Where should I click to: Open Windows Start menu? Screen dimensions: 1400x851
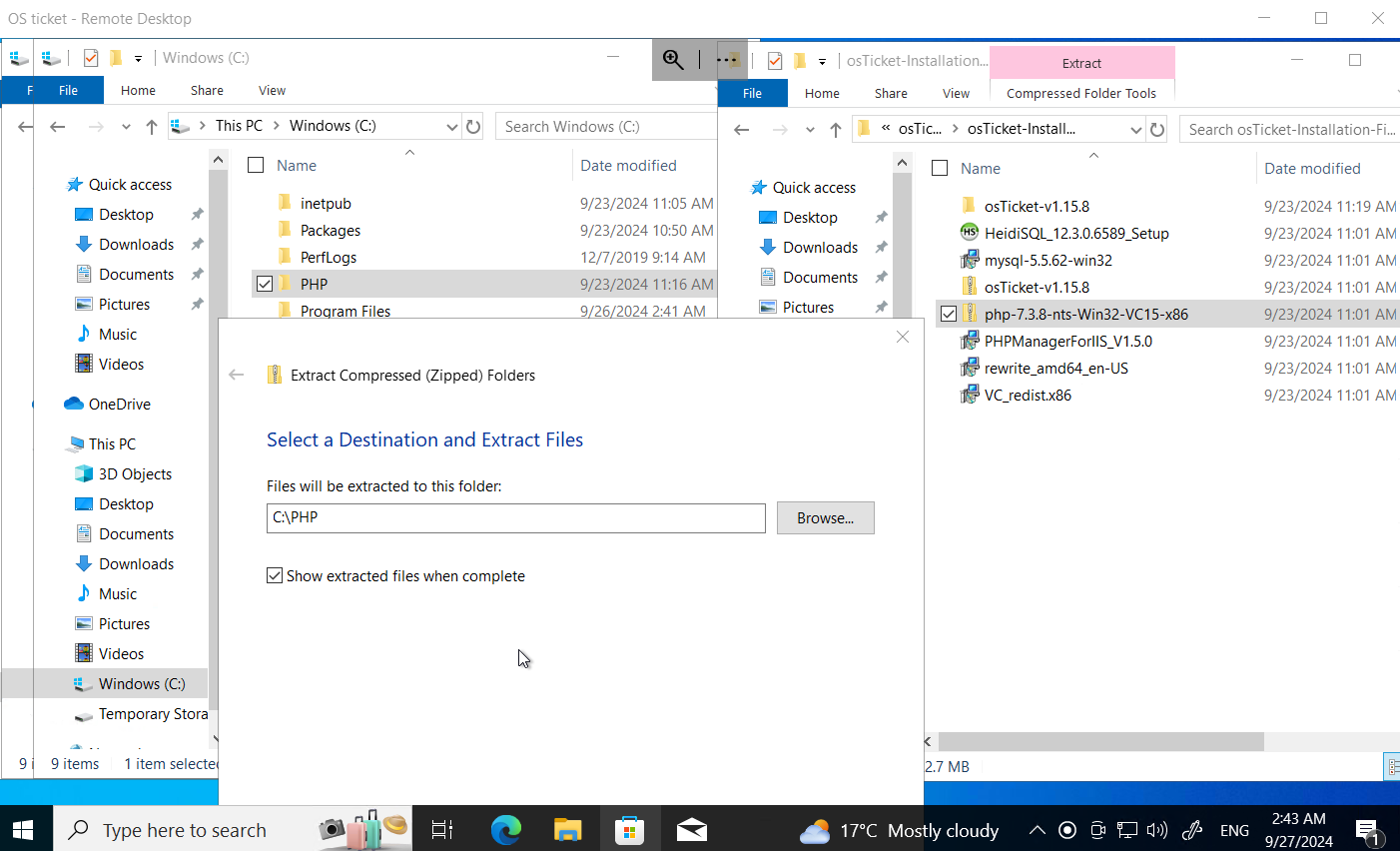(x=23, y=829)
